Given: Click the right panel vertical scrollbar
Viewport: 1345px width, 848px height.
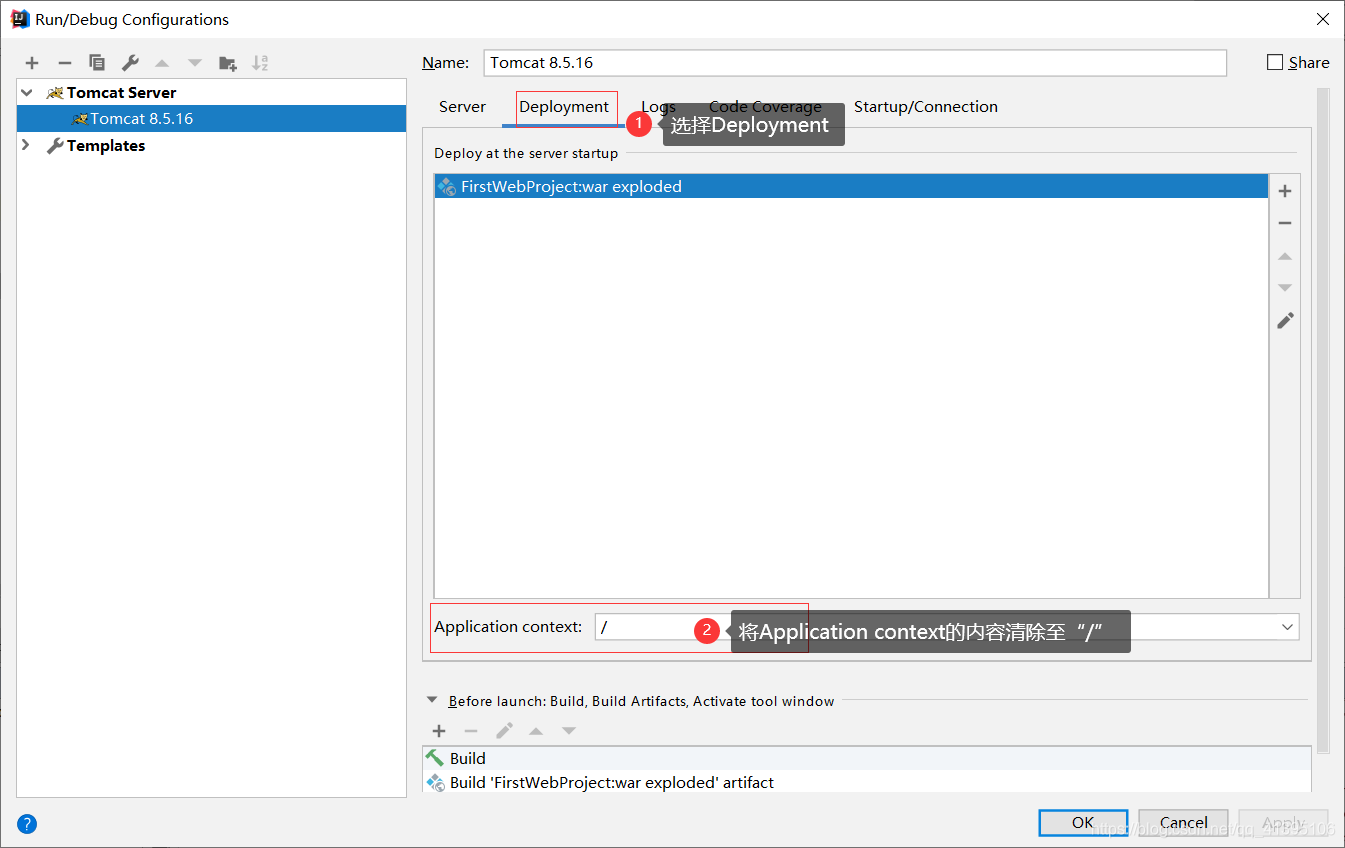Looking at the screenshot, I should point(1323,420).
